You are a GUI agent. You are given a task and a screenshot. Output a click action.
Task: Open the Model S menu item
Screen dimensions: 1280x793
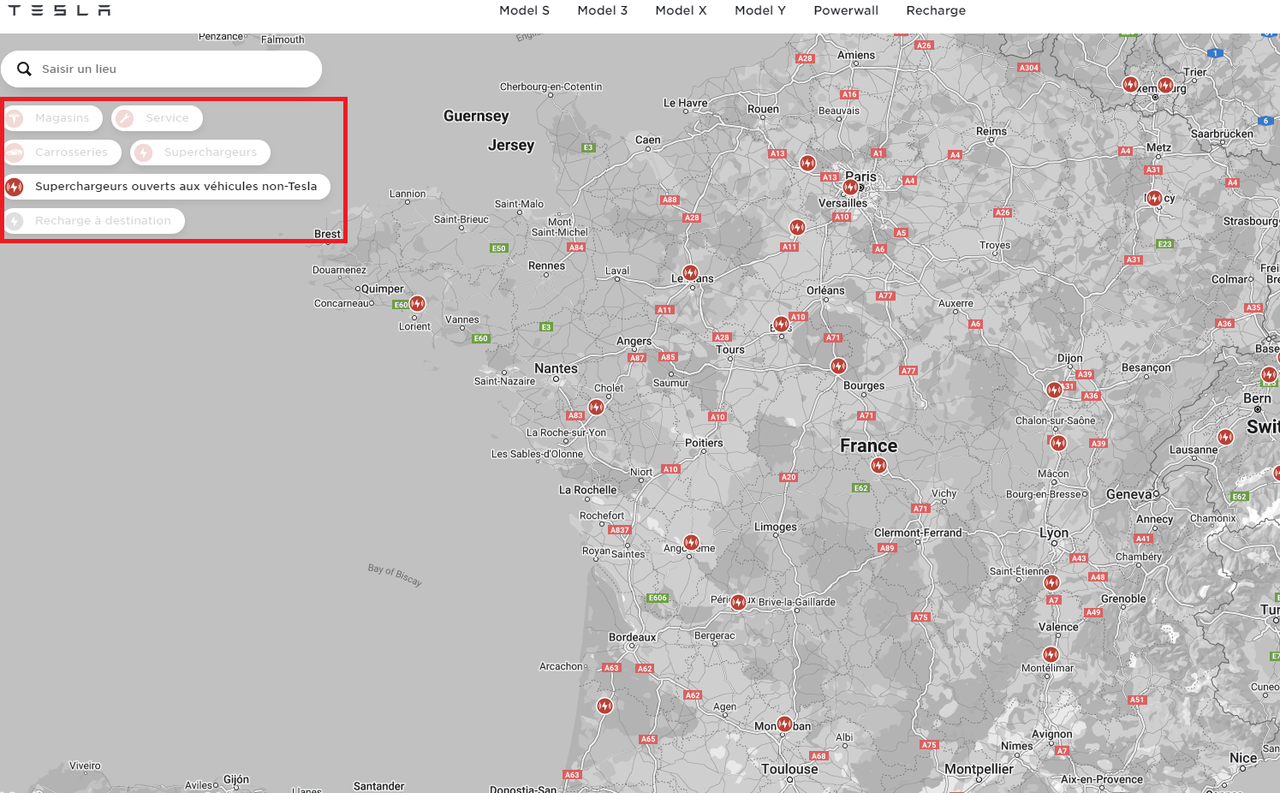524,10
